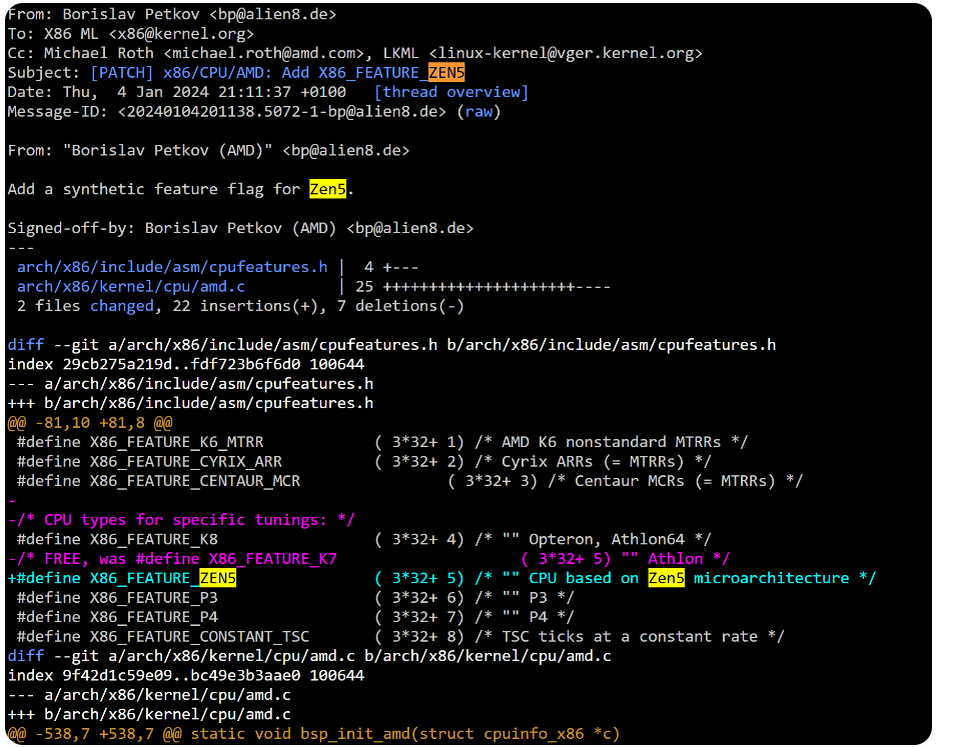Click the michael.roth@amd.com Cc address
The width and height of the screenshot is (953, 747).
pyautogui.click(x=264, y=53)
